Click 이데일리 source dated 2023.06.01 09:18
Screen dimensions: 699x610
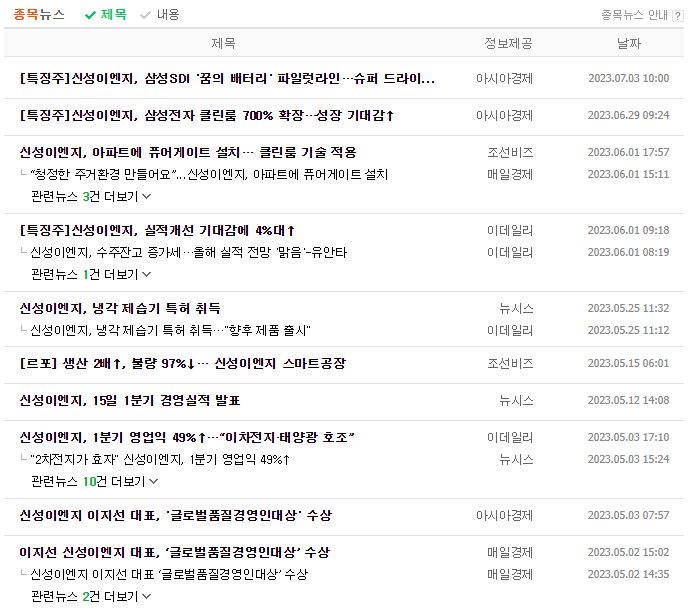[510, 231]
